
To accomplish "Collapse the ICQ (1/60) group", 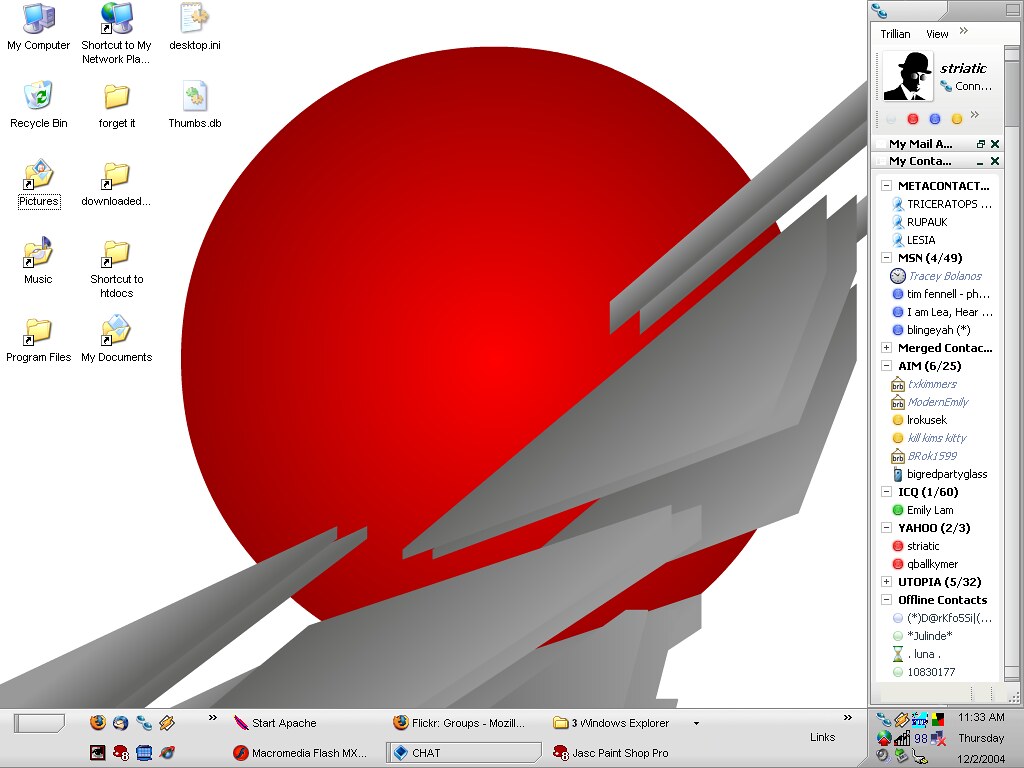I will [x=886, y=492].
